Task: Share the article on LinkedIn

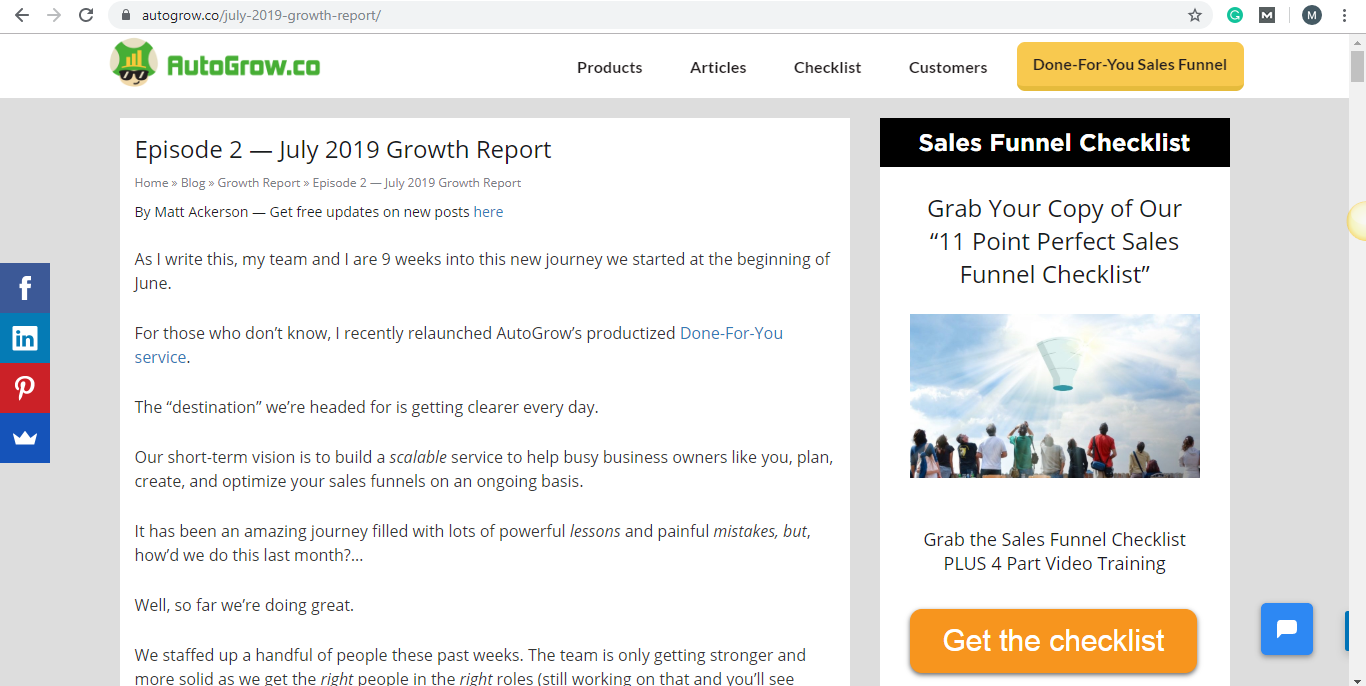Action: 24,338
